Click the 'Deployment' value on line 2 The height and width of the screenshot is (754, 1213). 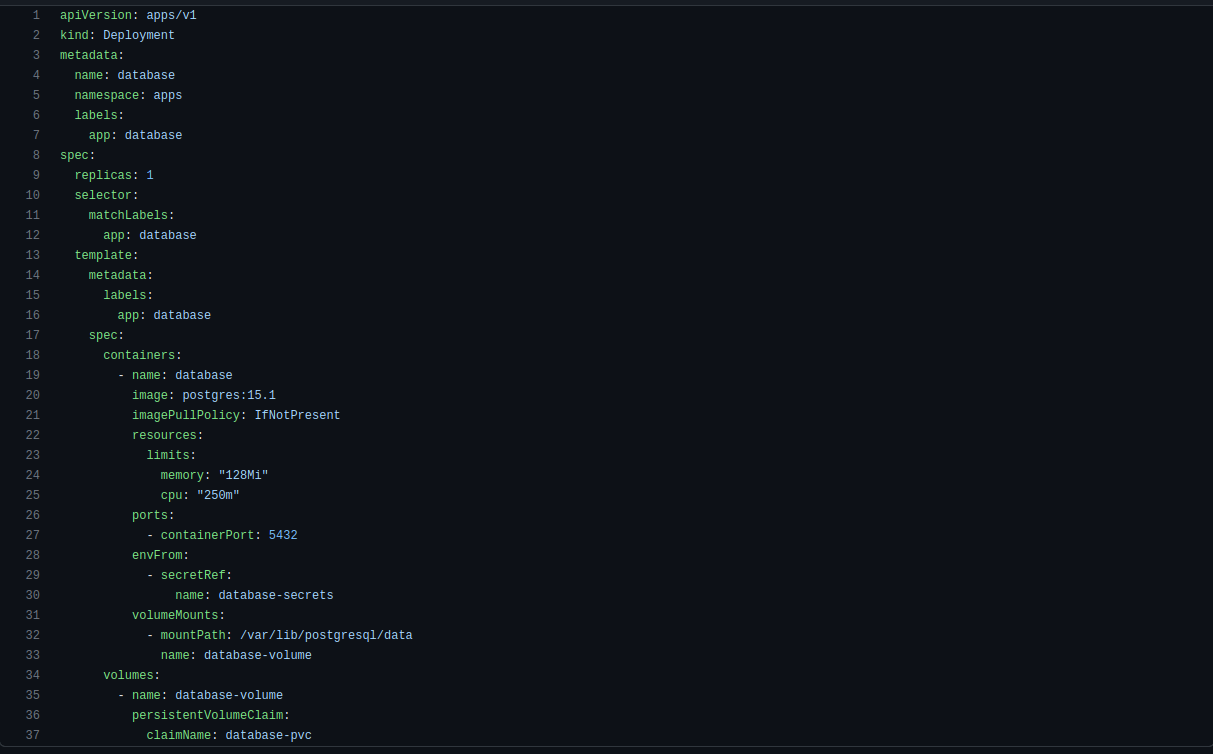click(x=139, y=35)
